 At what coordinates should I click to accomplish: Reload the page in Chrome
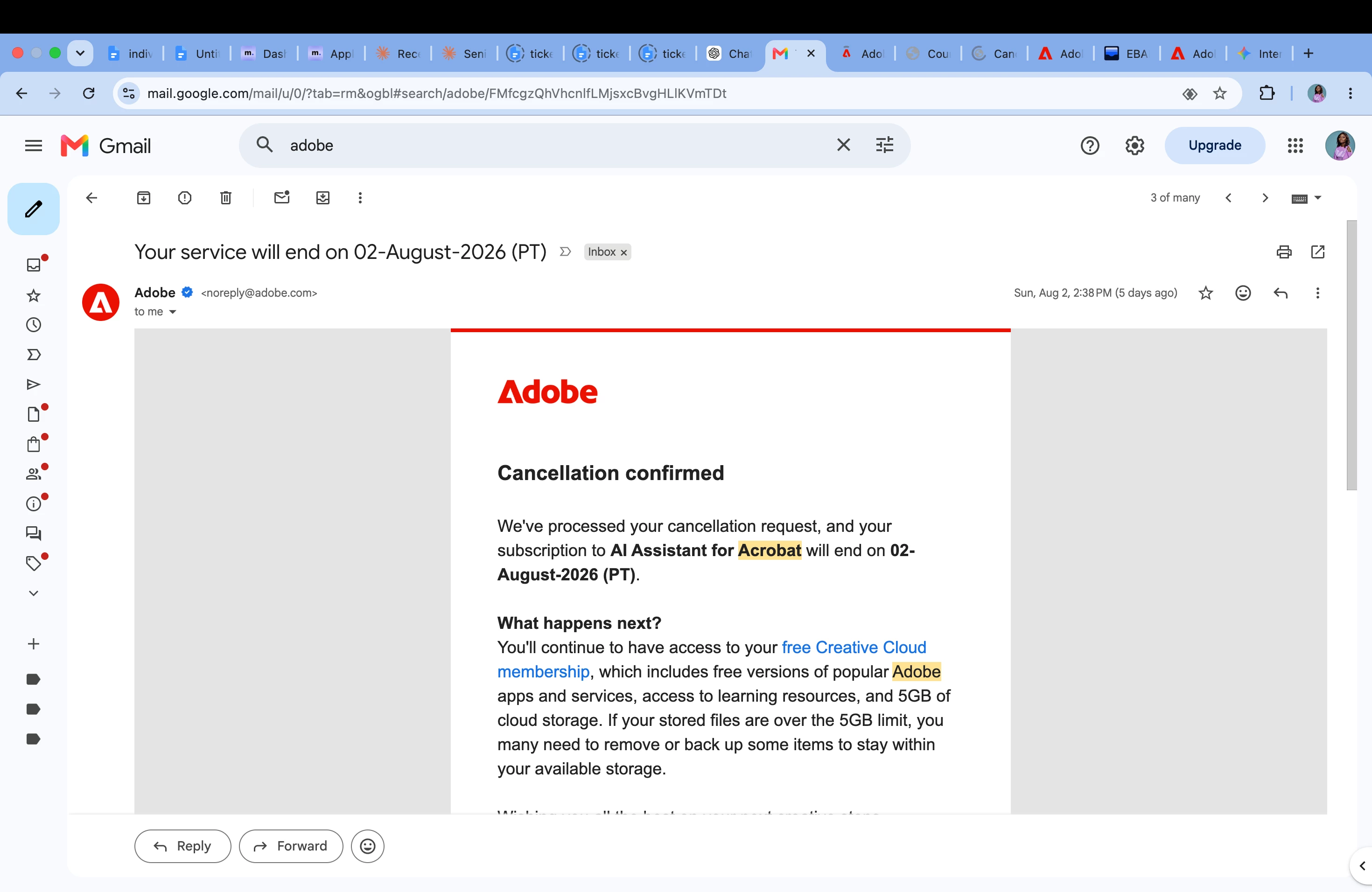[x=89, y=93]
